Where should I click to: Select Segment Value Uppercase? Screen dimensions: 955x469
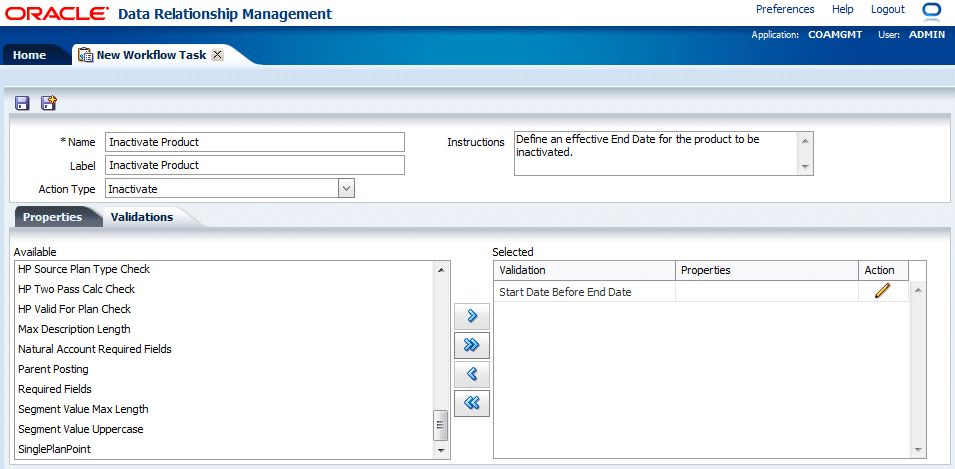[81, 429]
